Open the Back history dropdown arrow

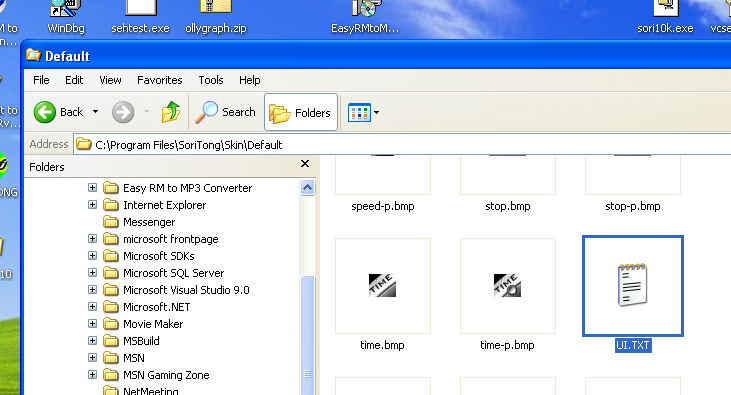click(x=96, y=112)
